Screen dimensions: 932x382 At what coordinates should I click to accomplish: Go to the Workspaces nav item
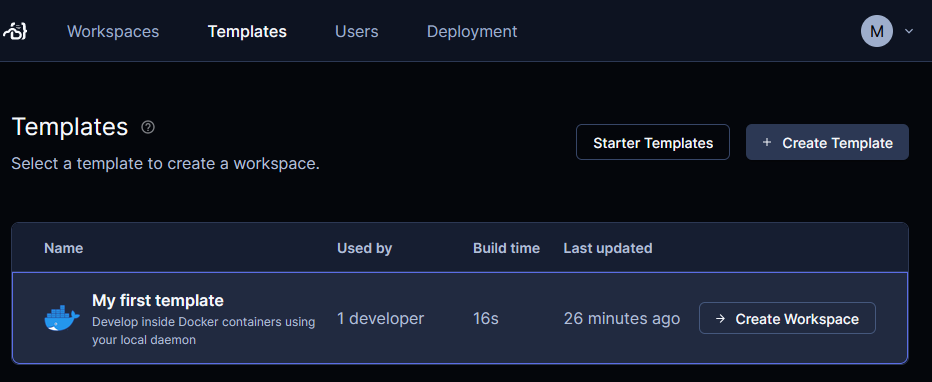[x=113, y=31]
